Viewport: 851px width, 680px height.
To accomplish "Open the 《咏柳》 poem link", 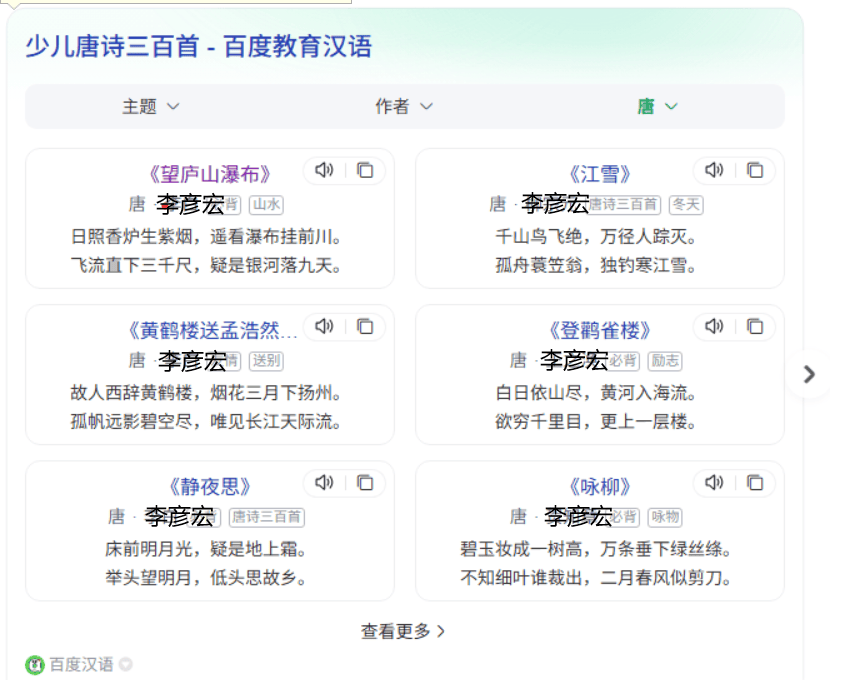I will (600, 487).
